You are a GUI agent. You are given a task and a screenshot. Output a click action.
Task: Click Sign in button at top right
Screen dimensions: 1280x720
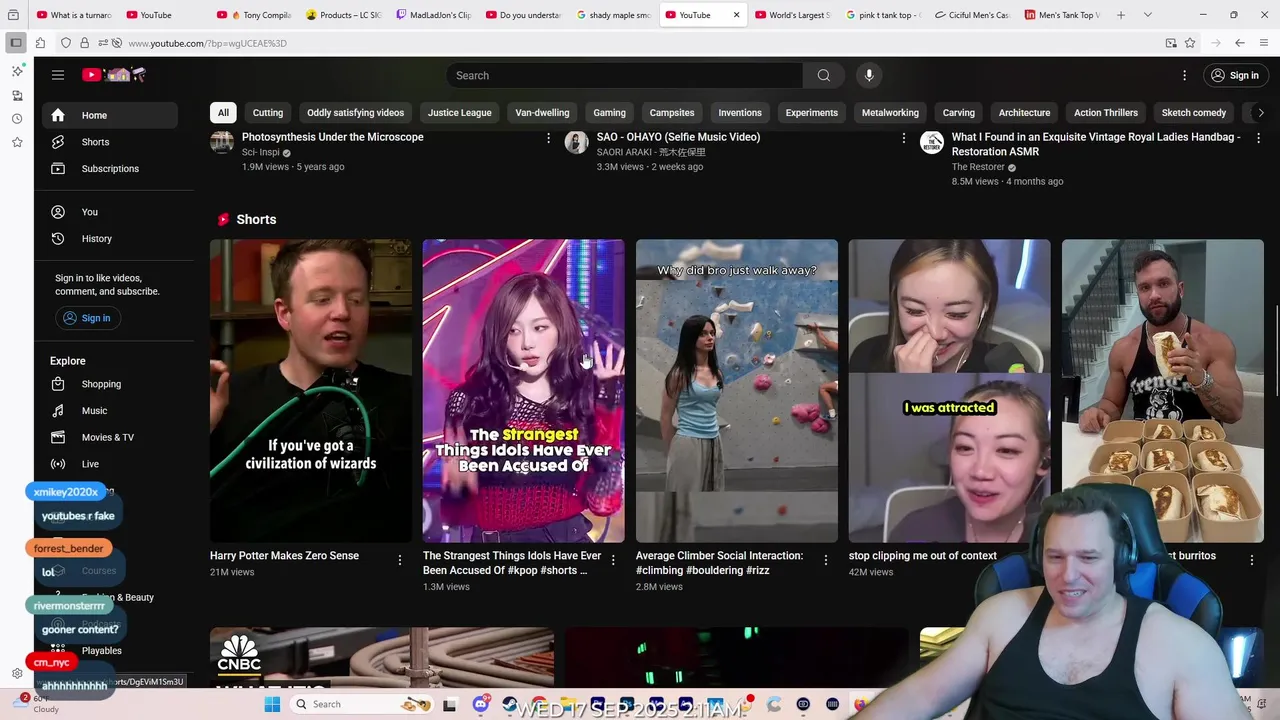(x=1234, y=75)
